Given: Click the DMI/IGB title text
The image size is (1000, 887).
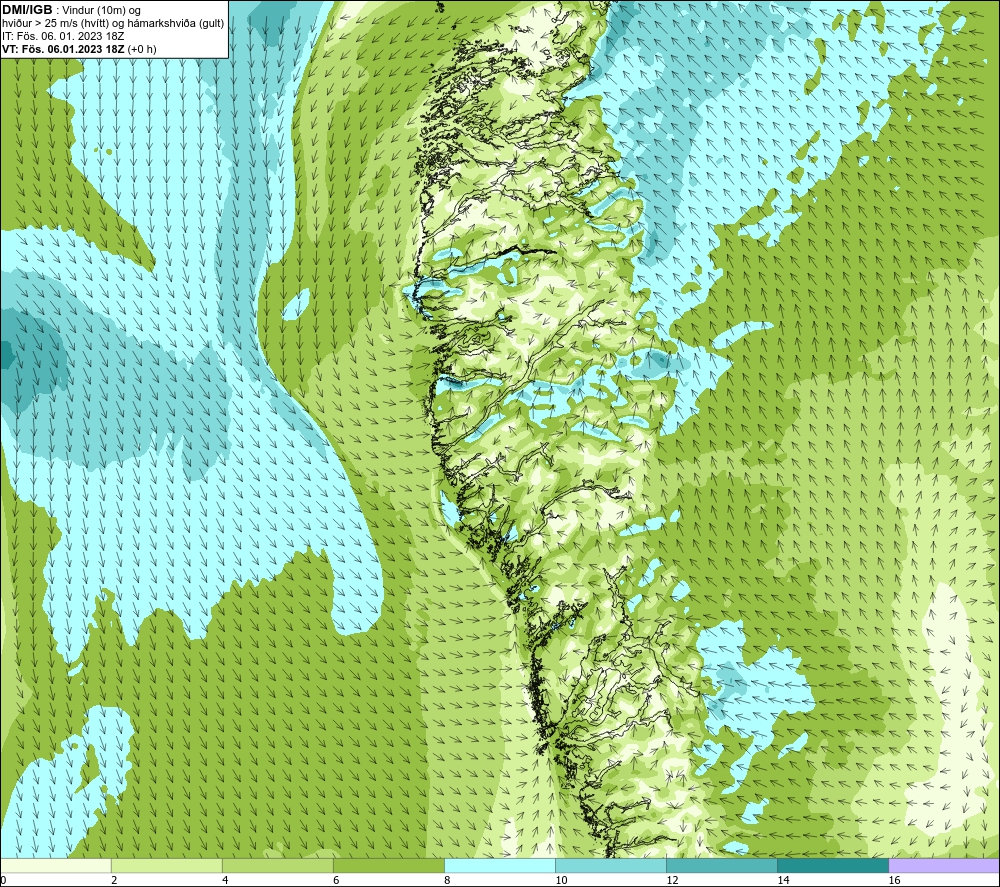Looking at the screenshot, I should tap(27, 10).
